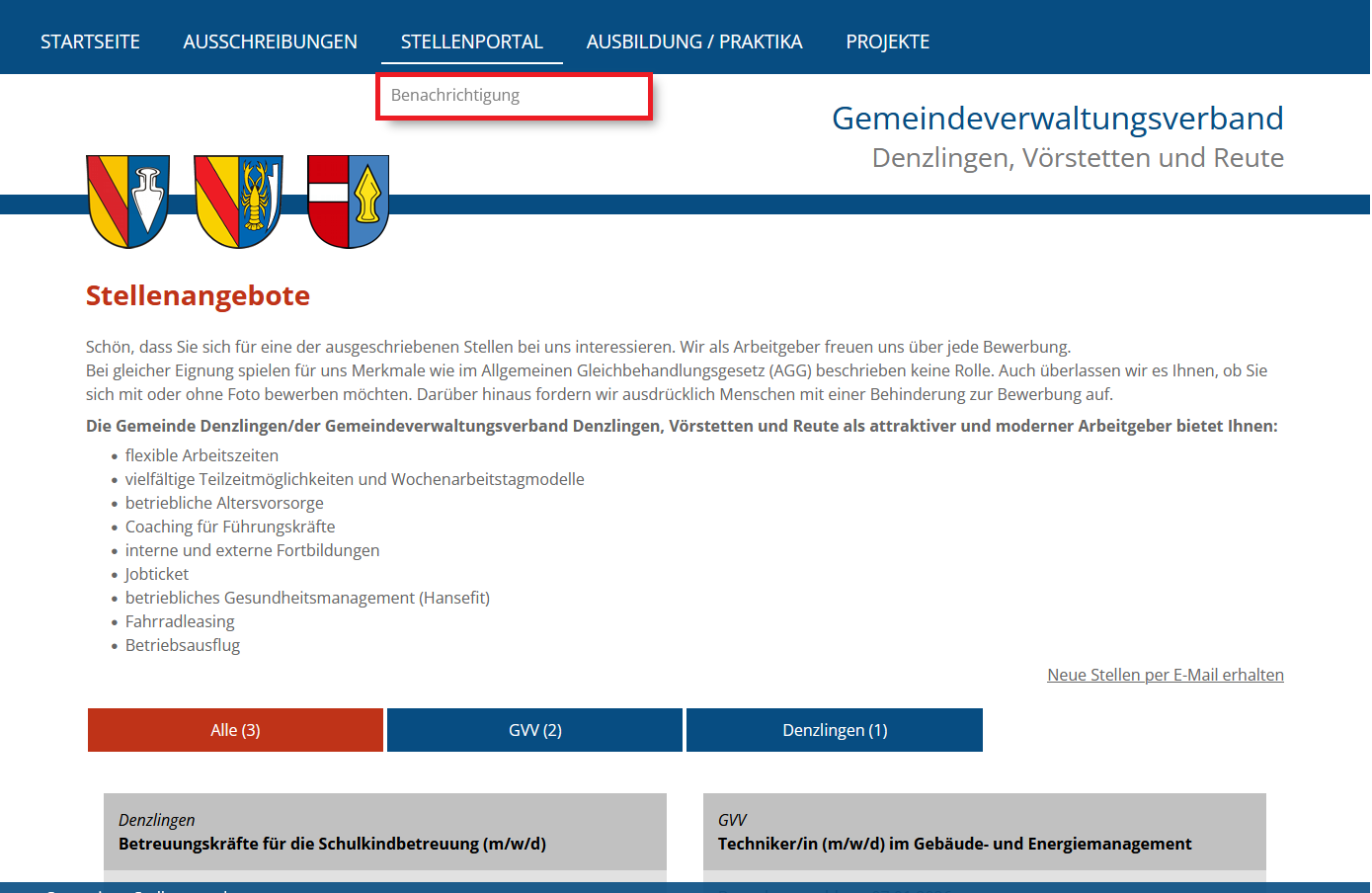
Task: Show all jobs with Alle (3) tab
Action: 235,730
